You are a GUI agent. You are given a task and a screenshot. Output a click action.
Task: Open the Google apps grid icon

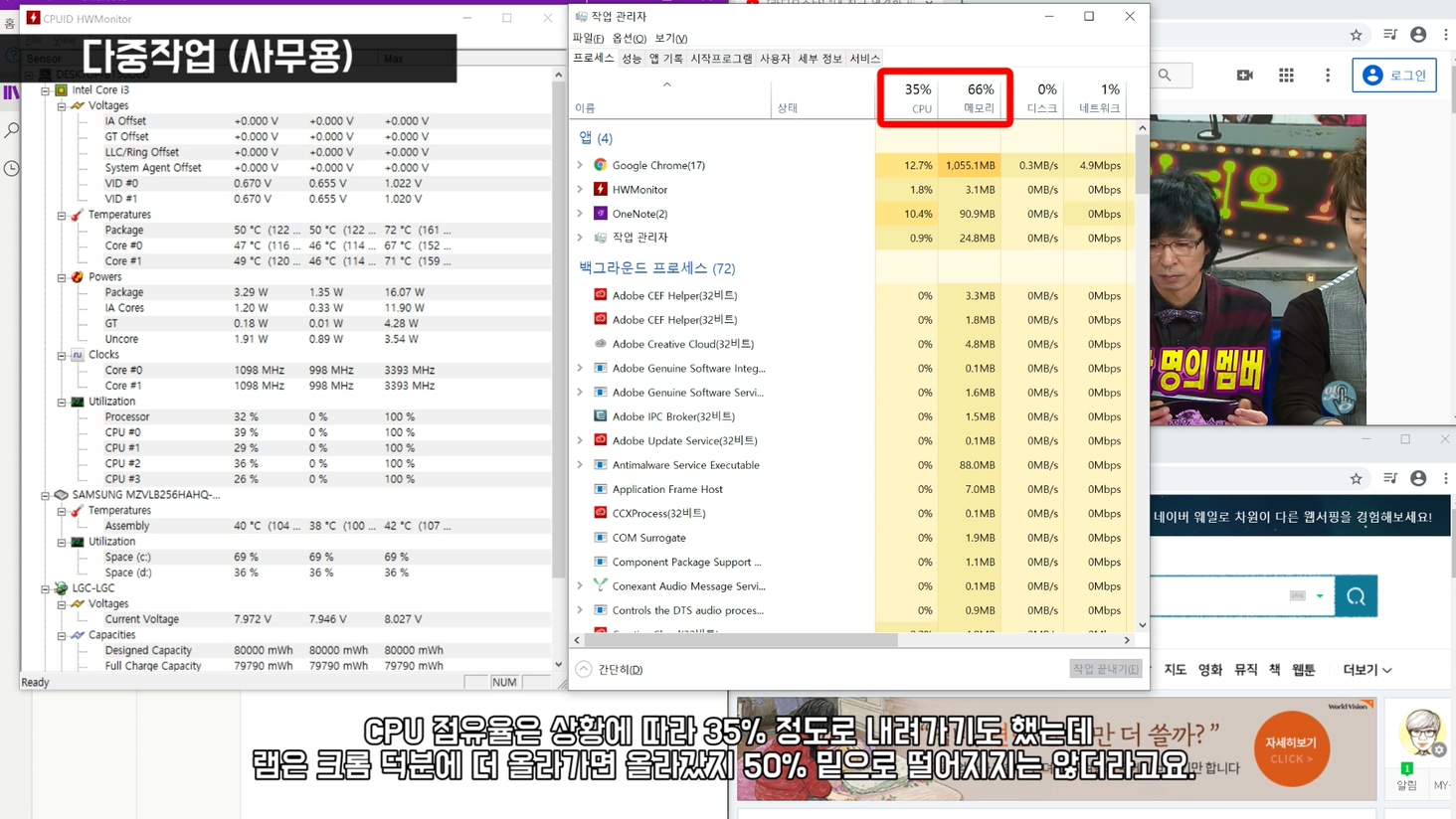(1286, 76)
